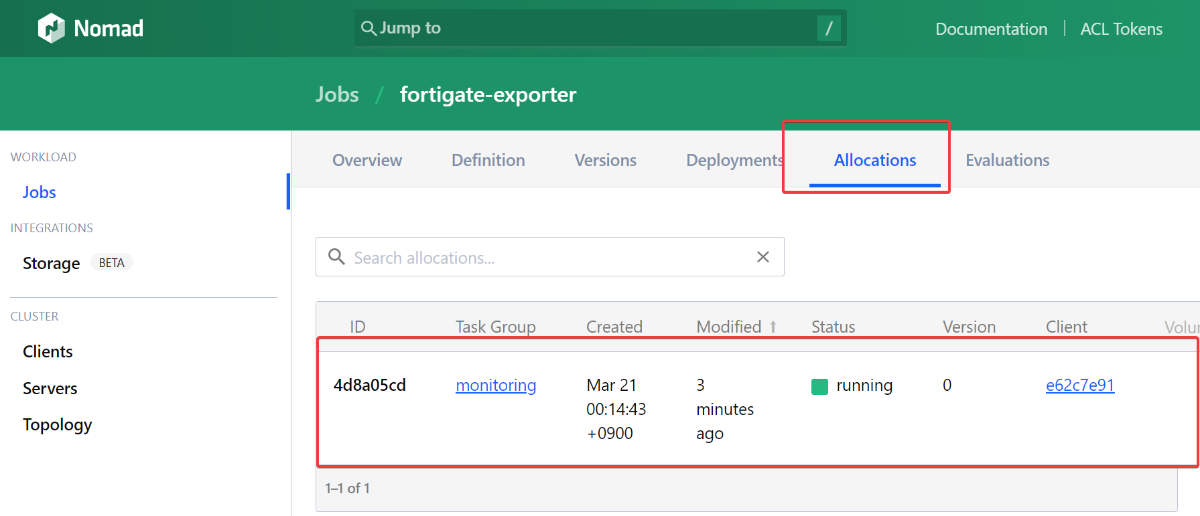Click the '1–1 of 1' pagination text
Image resolution: width=1200 pixels, height=516 pixels.
(x=347, y=488)
